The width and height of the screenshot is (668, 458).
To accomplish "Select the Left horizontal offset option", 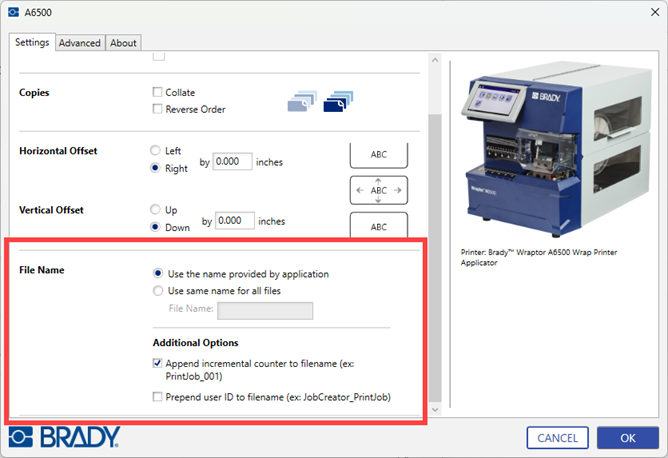I will click(x=155, y=151).
